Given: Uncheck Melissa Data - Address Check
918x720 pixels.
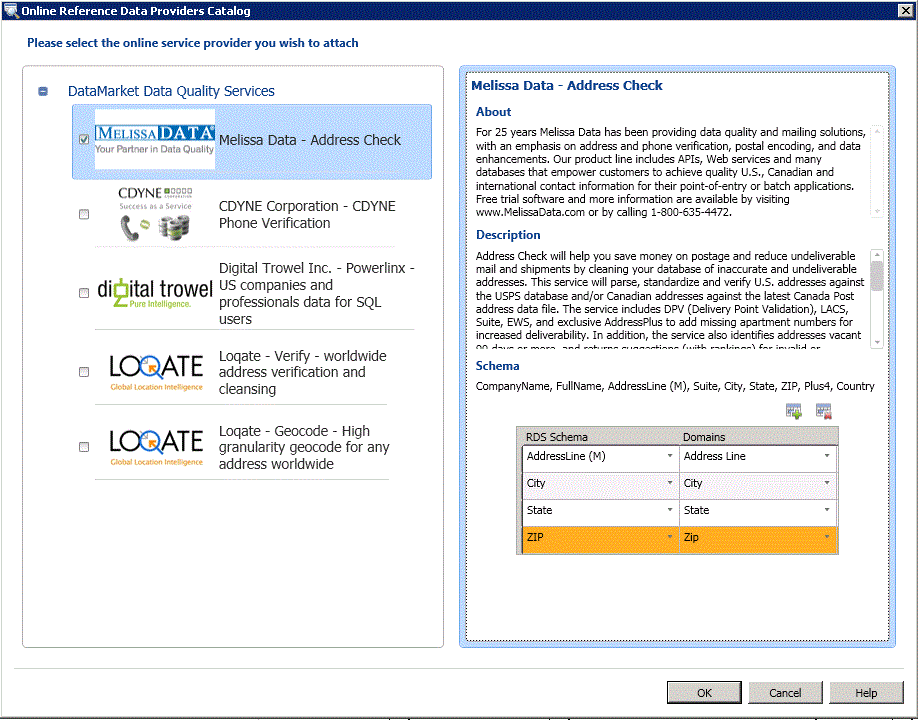Looking at the screenshot, I should point(84,139).
